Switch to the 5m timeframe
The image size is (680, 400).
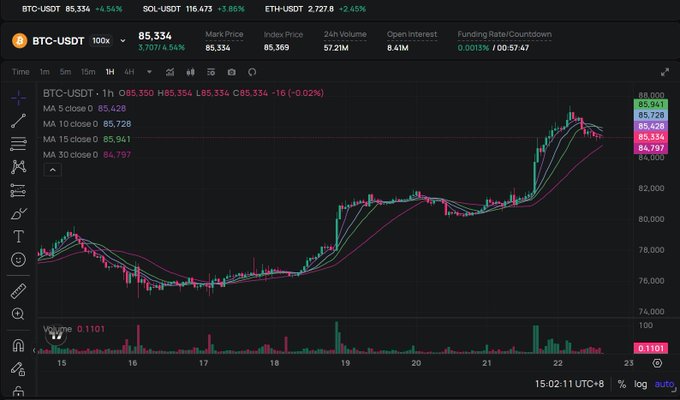(65, 72)
